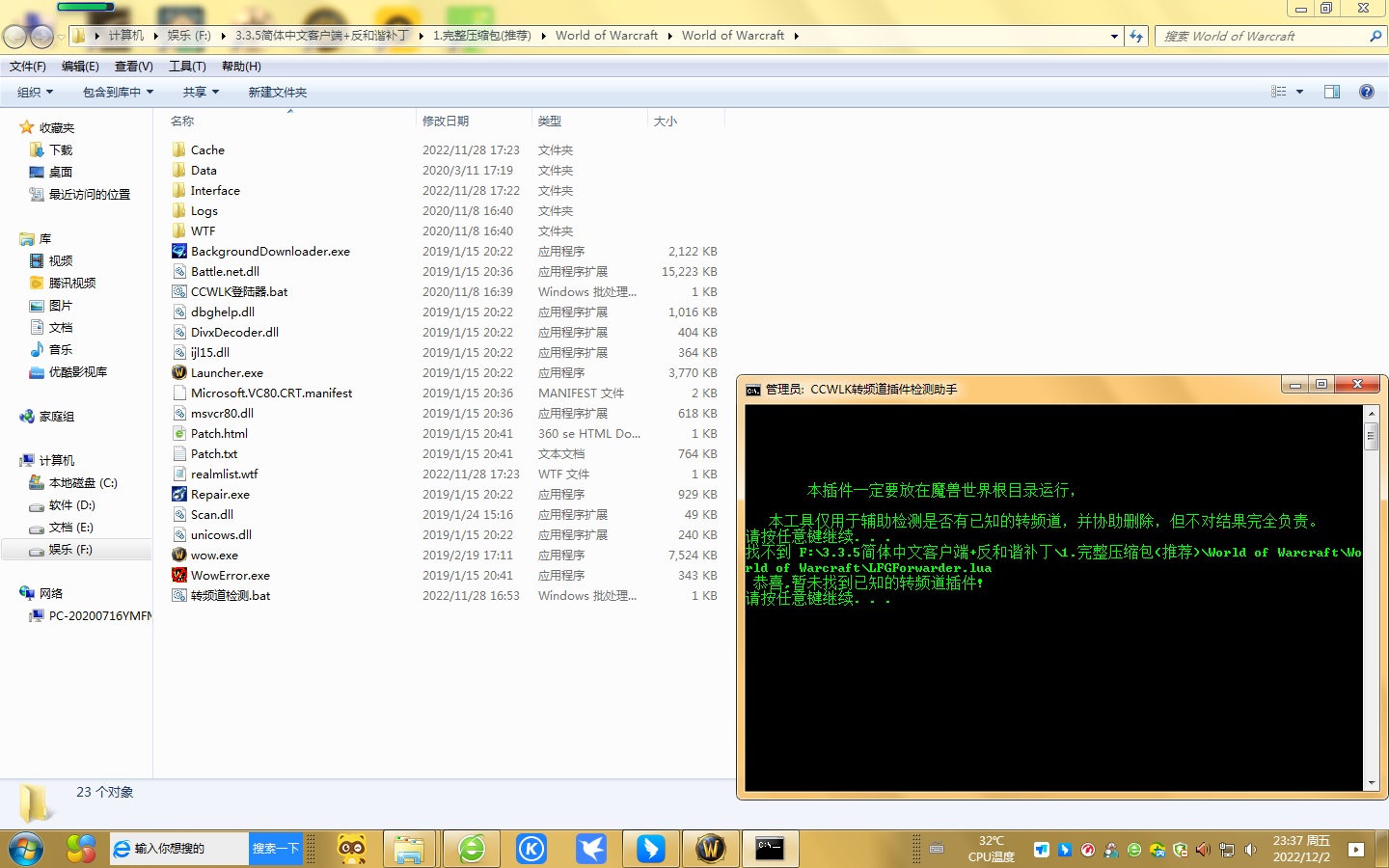Open the 文件(F) menu
This screenshot has height=868, width=1389.
tap(28, 67)
